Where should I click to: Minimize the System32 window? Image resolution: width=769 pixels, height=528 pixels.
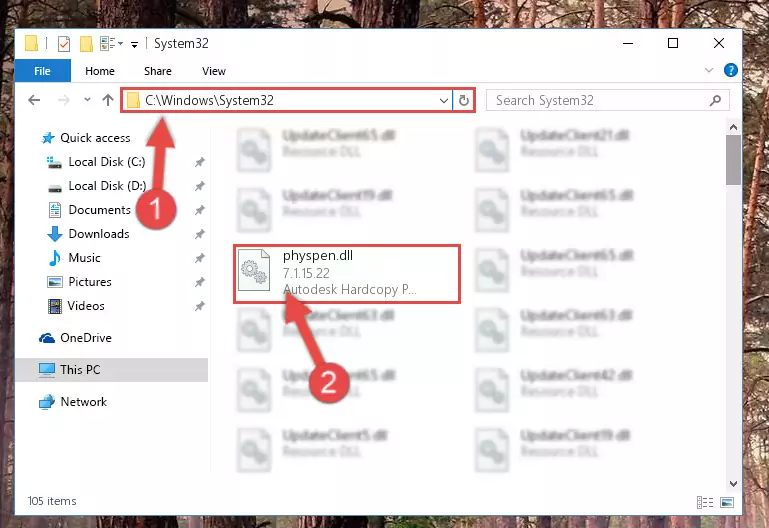pyautogui.click(x=628, y=43)
